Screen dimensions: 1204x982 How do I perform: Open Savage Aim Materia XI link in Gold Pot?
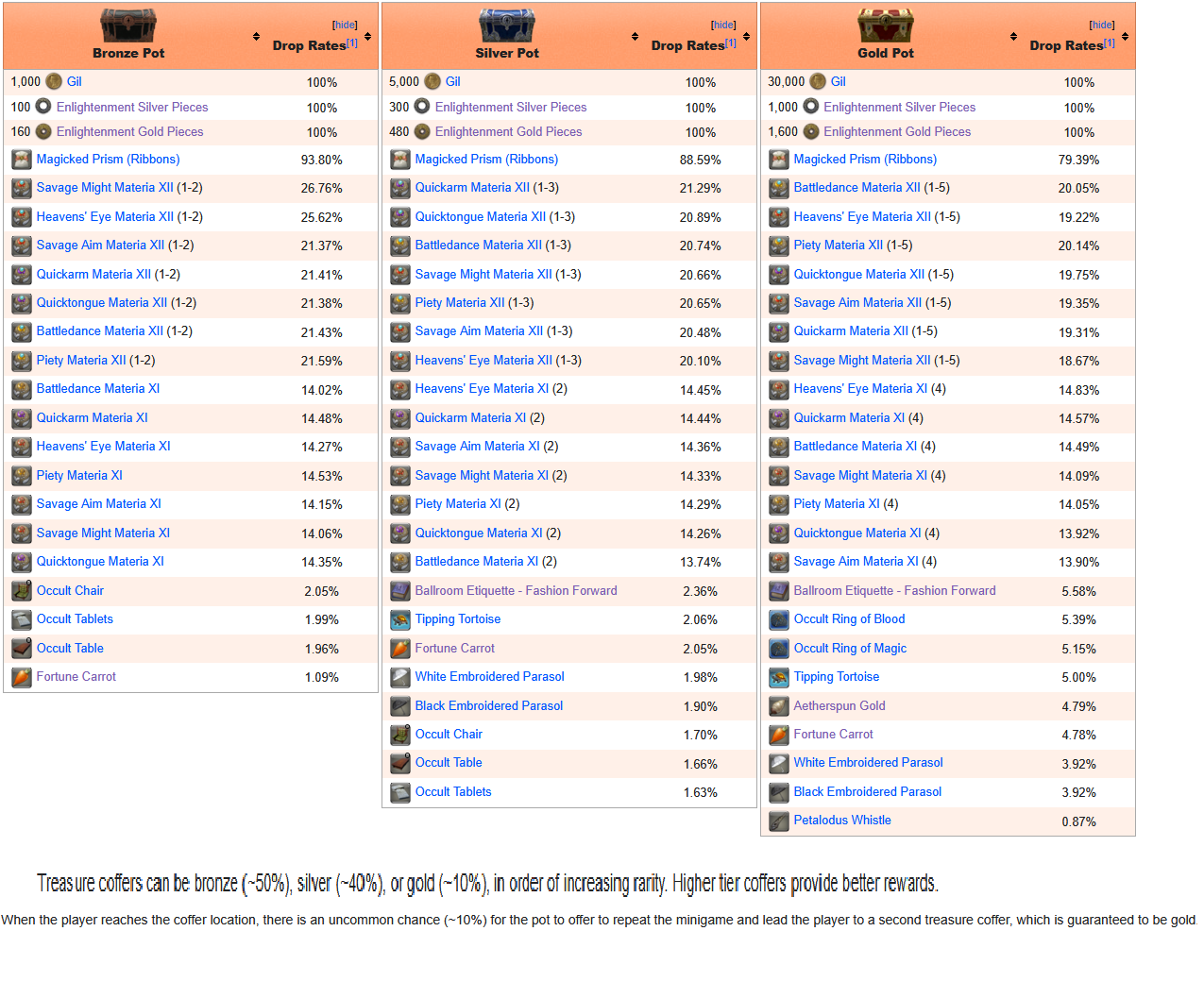click(856, 562)
